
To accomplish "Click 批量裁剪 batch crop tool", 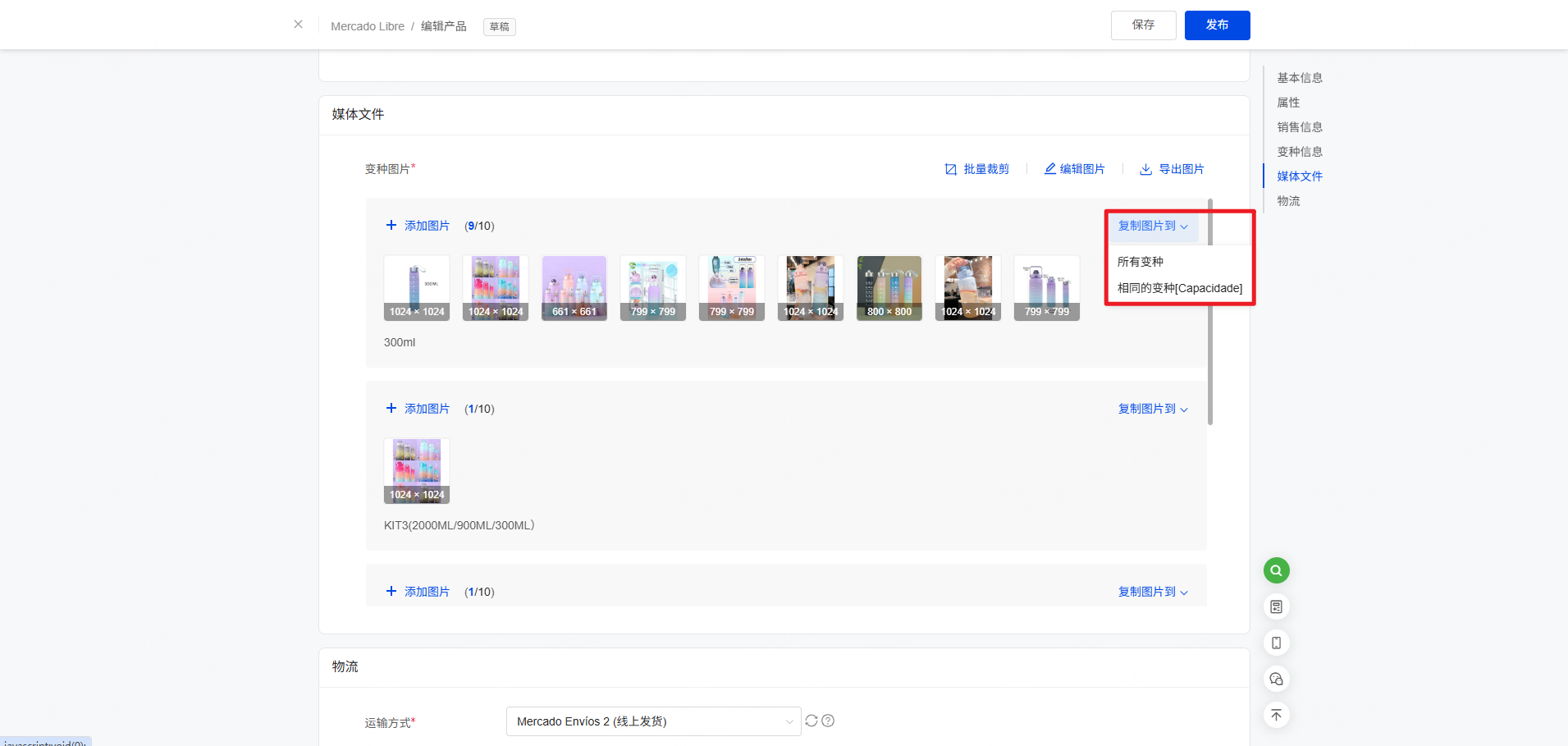I will tap(977, 169).
